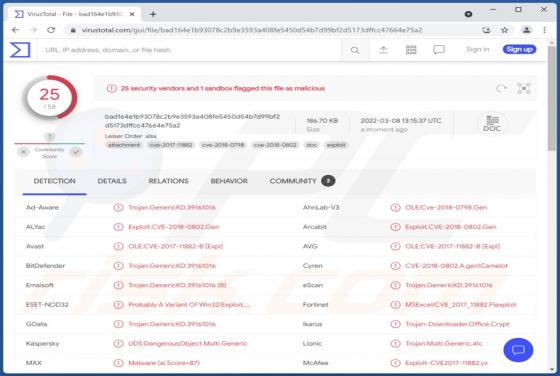Reload the page
560x376 pixels.
click(51, 30)
